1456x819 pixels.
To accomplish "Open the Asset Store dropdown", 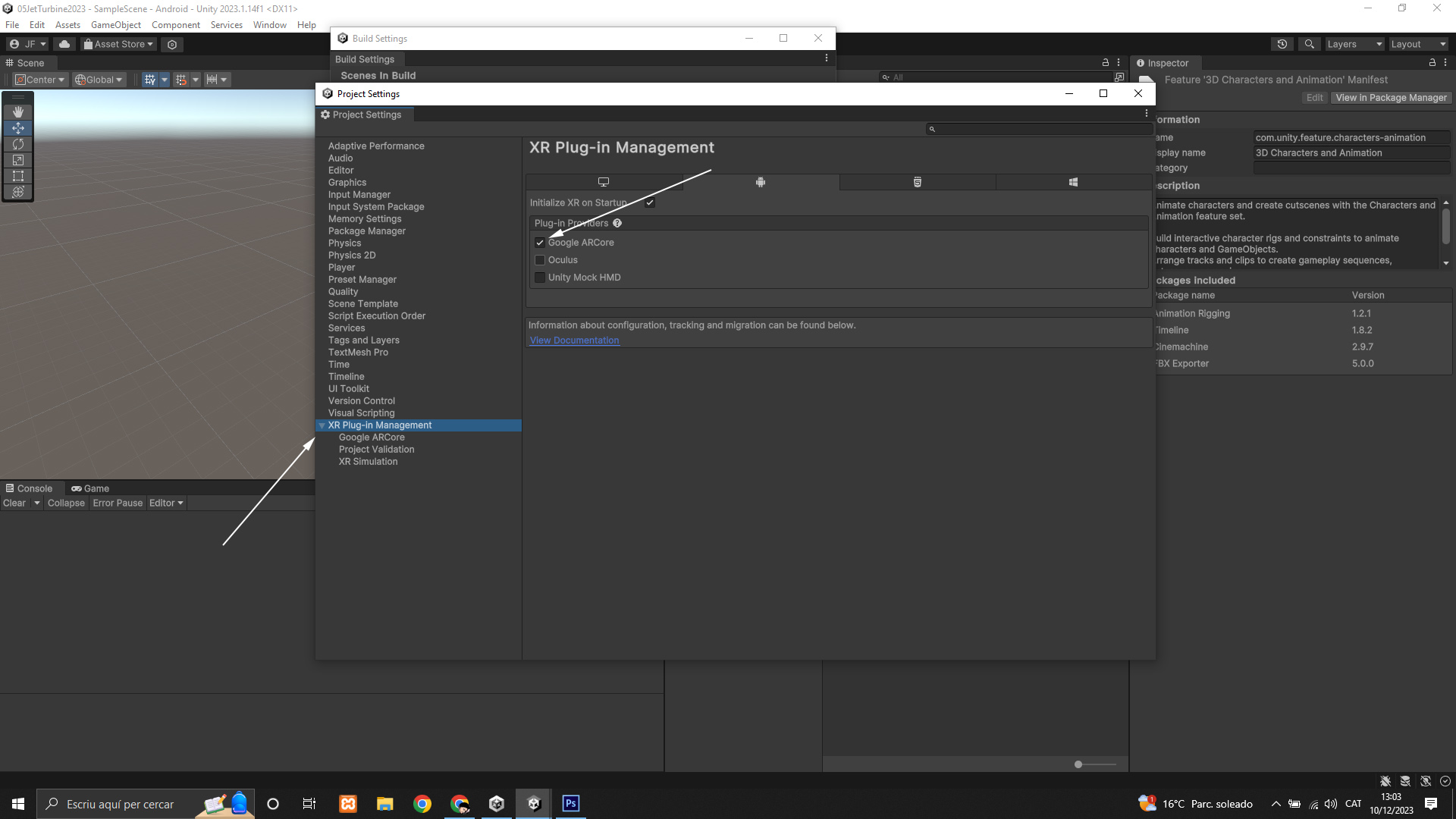I will pos(119,44).
